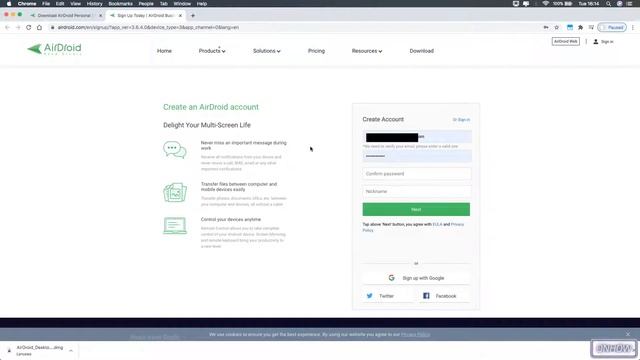Click the browser address bar

[x=294, y=27]
